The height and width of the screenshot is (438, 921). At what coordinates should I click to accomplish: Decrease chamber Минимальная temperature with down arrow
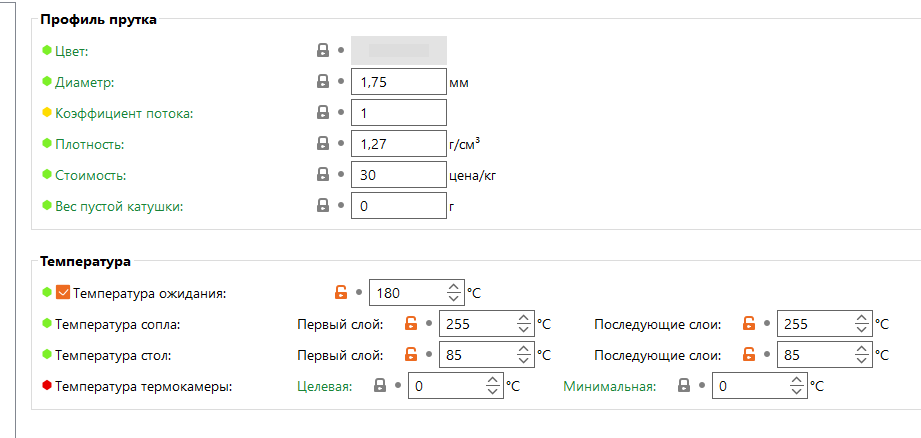795,391
